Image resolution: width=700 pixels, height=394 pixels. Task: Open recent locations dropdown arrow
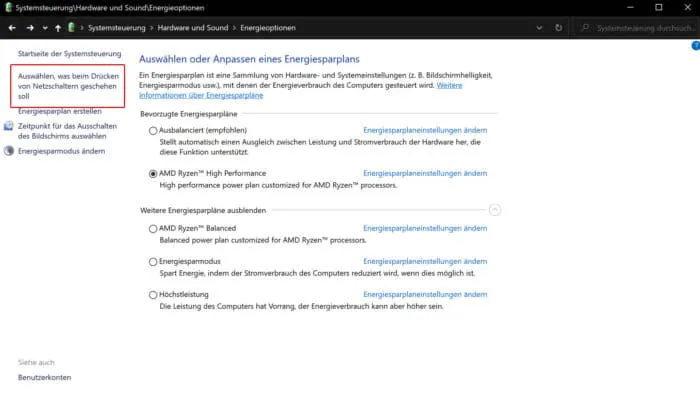pos(45,28)
